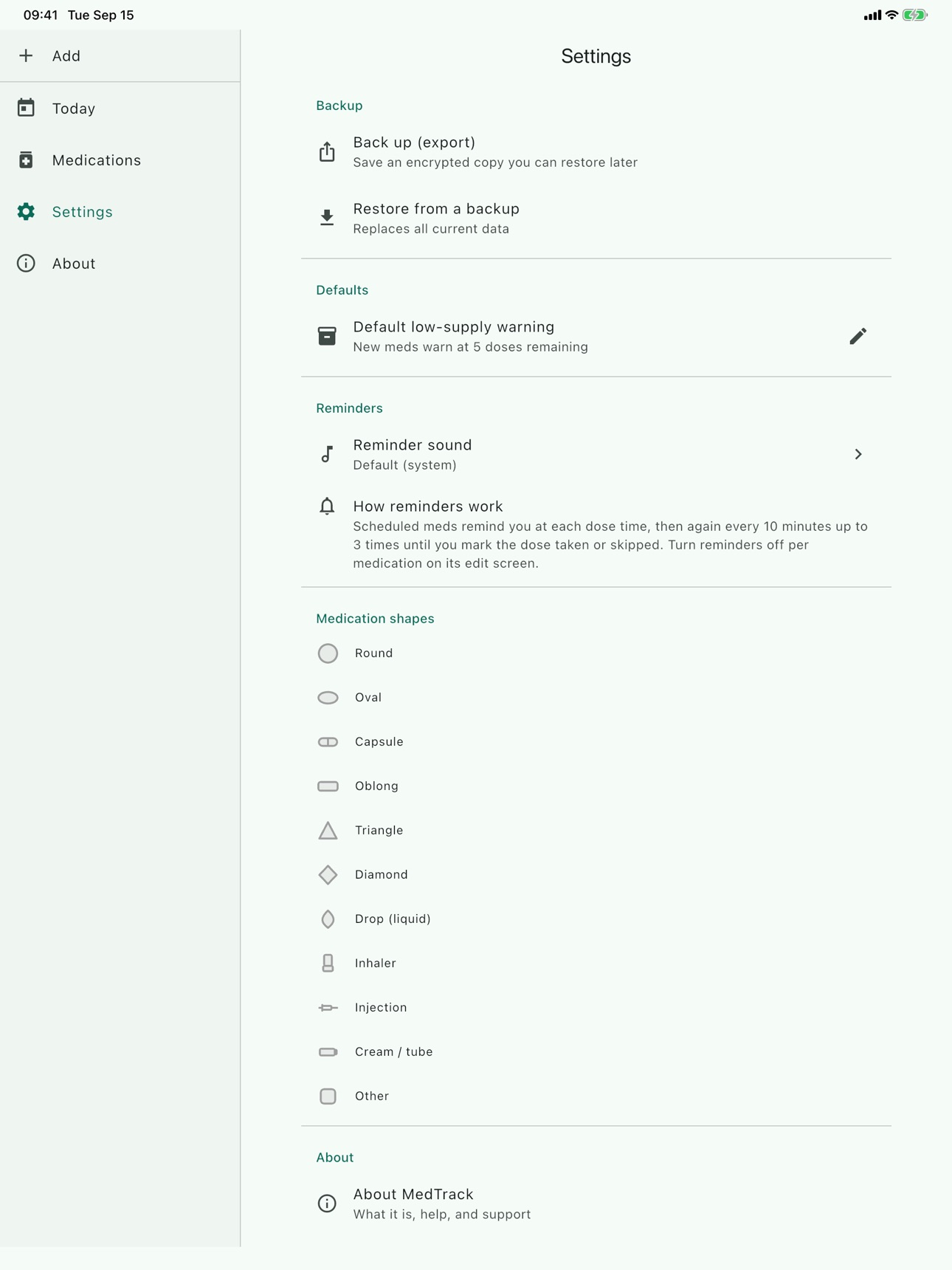952x1270 pixels.
Task: Click the 'Default (system)' value text
Action: (404, 465)
